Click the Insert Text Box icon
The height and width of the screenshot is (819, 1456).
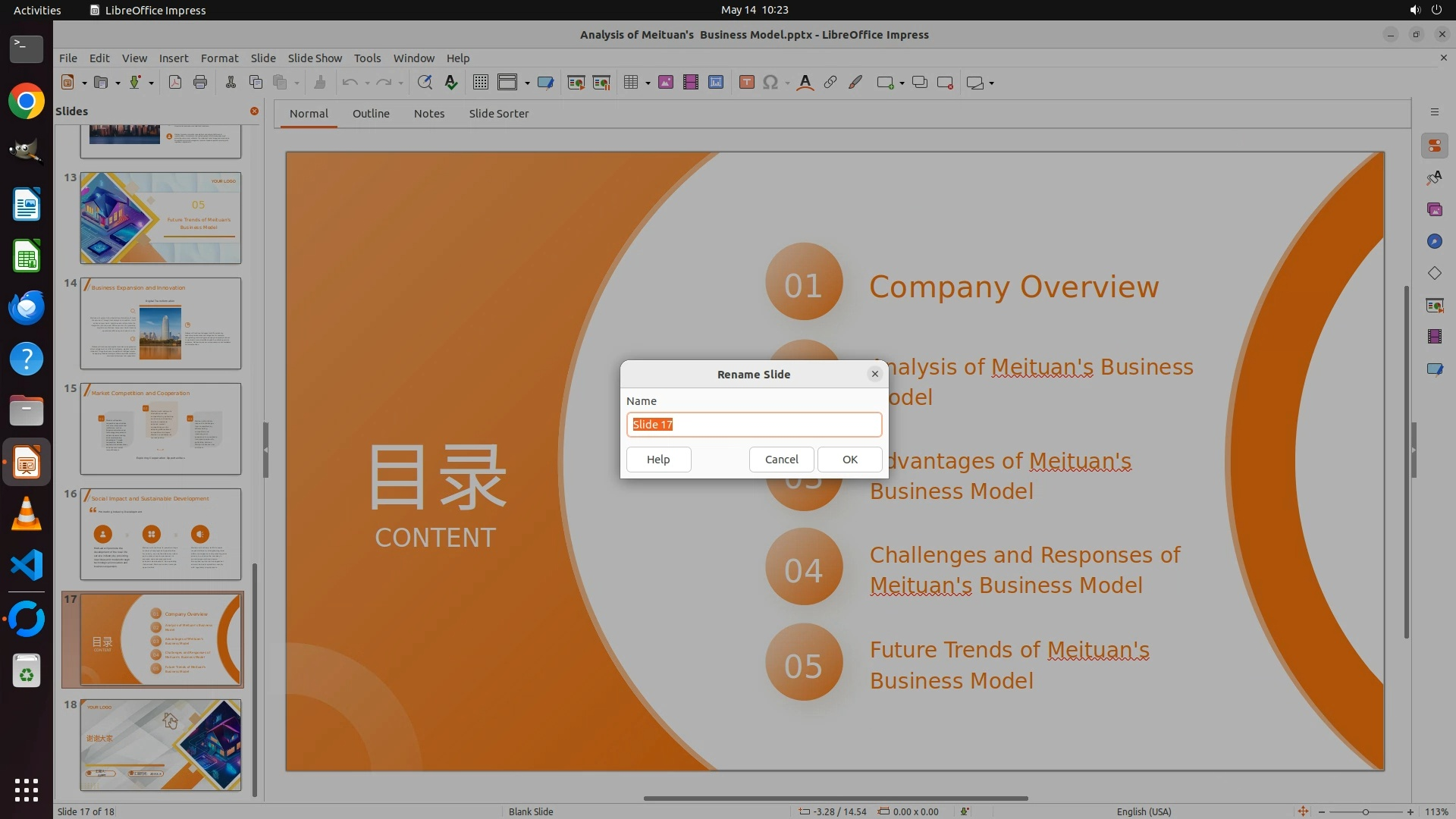746,83
